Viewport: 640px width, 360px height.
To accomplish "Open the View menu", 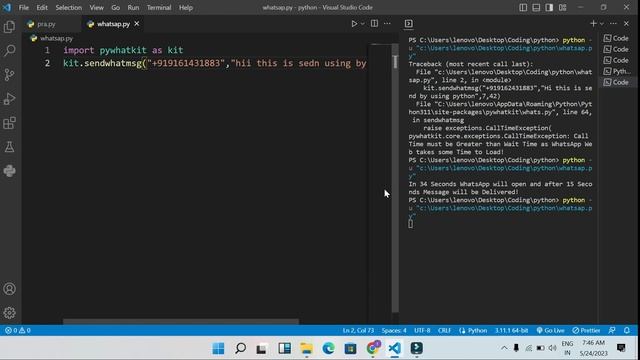I will (x=96, y=7).
